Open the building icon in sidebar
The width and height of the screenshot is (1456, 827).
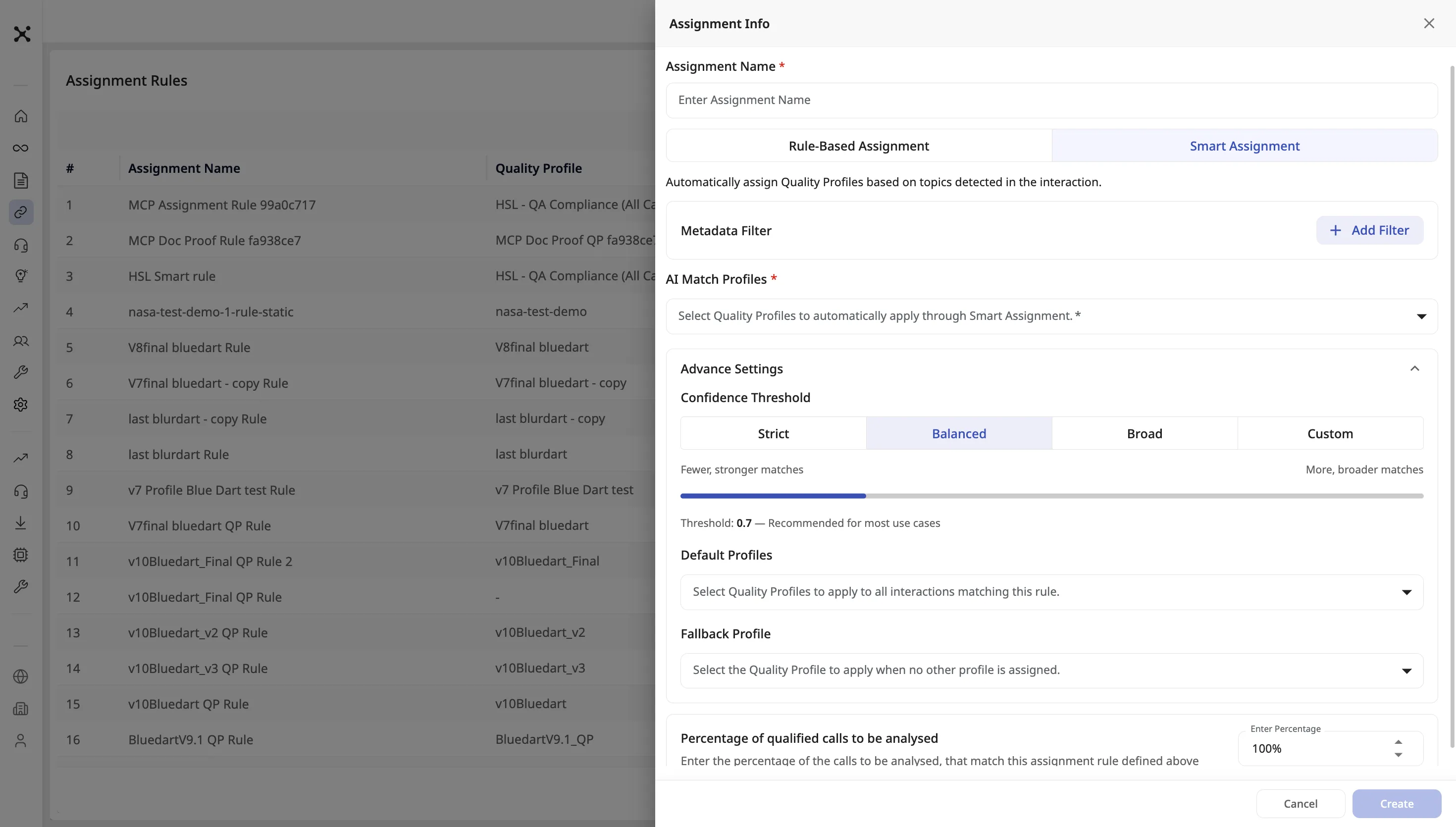[x=21, y=709]
